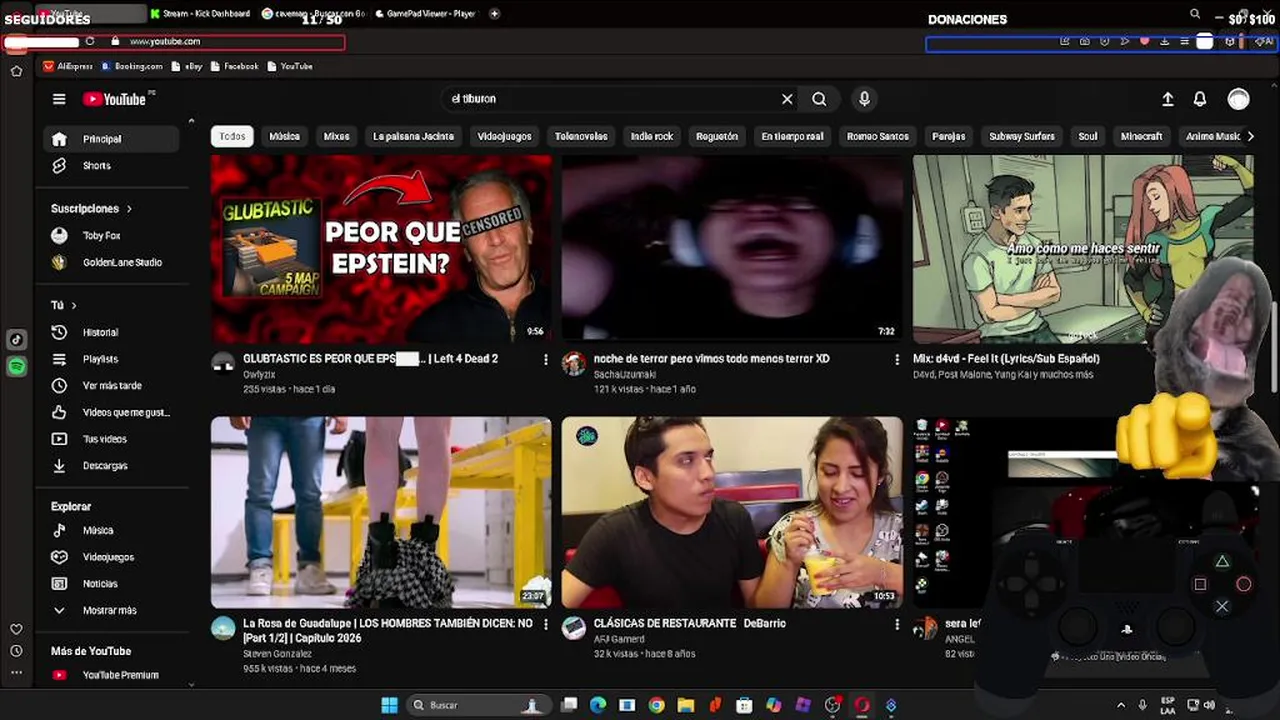This screenshot has height=720, width=1280.
Task: Open Opera browser from the taskbar
Action: (x=862, y=705)
